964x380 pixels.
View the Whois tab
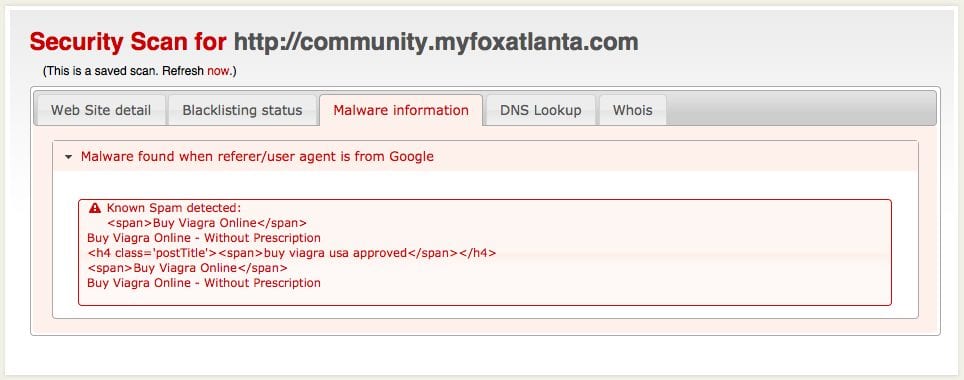(633, 111)
